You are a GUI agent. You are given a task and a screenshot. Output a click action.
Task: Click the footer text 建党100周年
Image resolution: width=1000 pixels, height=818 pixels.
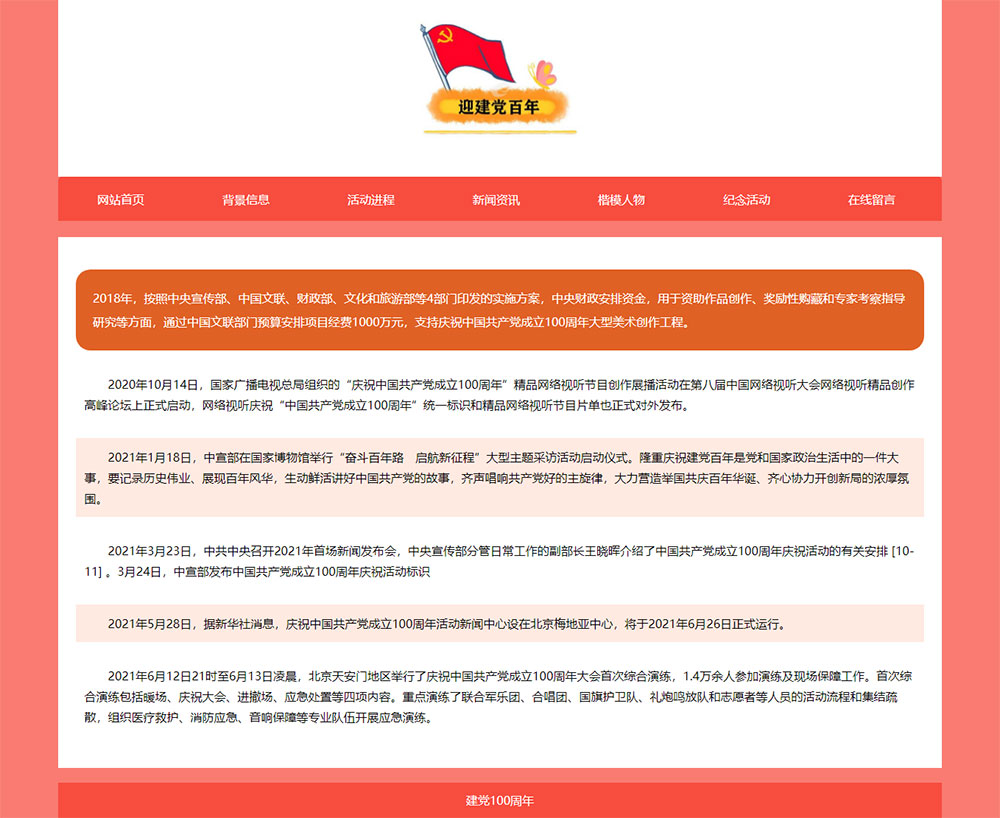[x=499, y=801]
